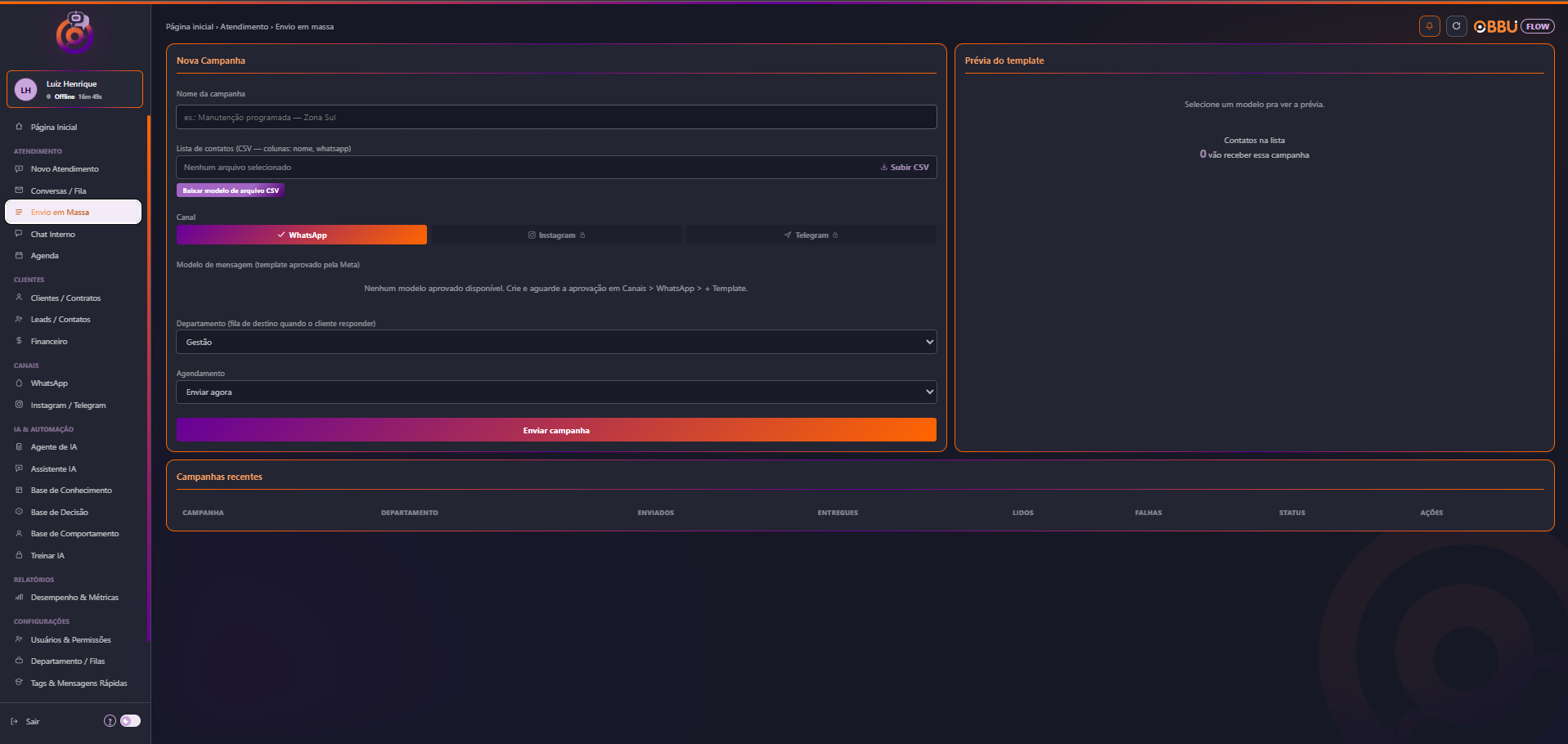Click the Base de Conhecimento book icon
1568x744 pixels.
[x=19, y=491]
